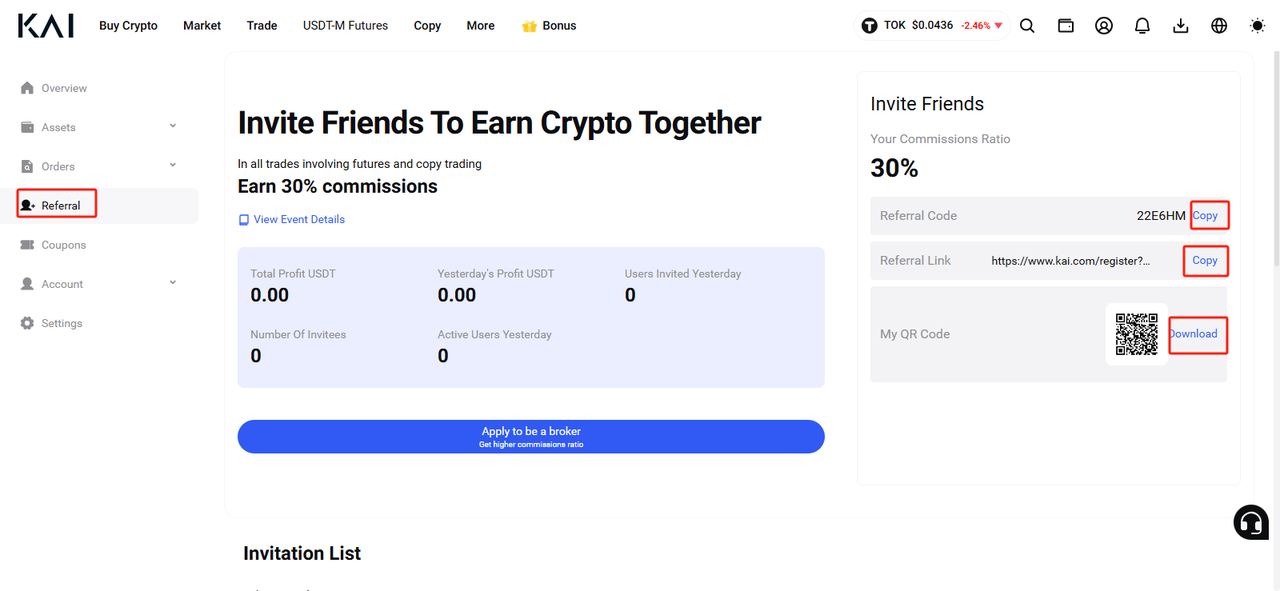This screenshot has width=1280, height=591.
Task: Click Apply to be a broker button
Action: 531,437
